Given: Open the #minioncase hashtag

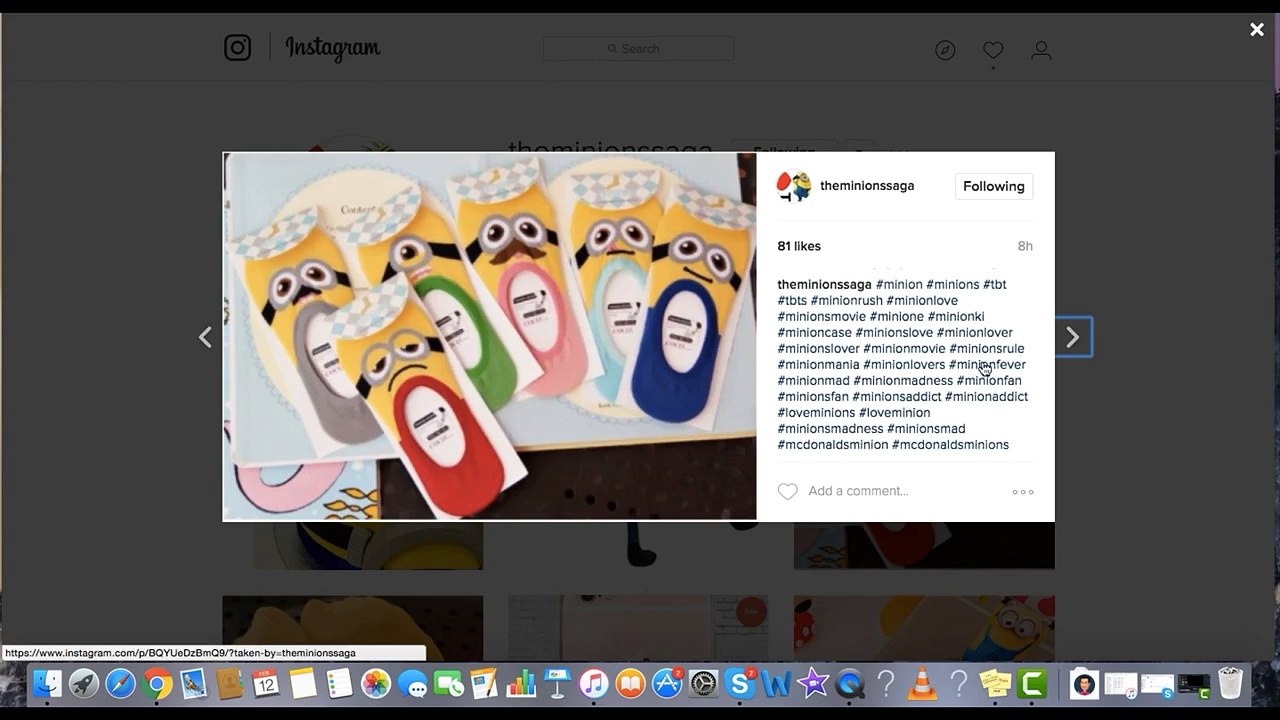Looking at the screenshot, I should [815, 332].
